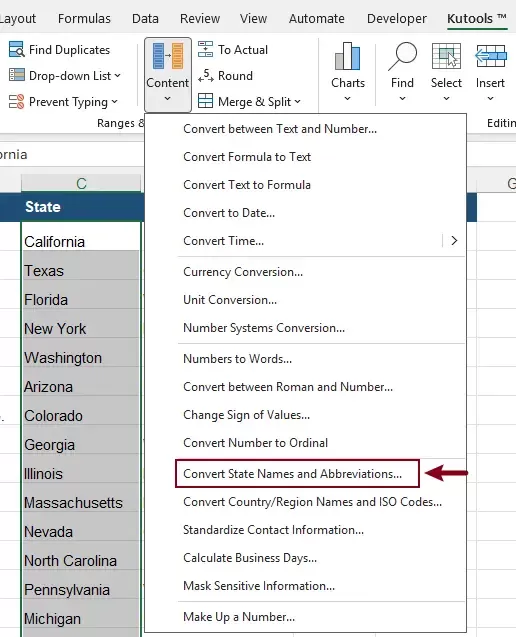The image size is (516, 637).
Task: Open the Charts dropdown chevron
Action: (x=347, y=98)
